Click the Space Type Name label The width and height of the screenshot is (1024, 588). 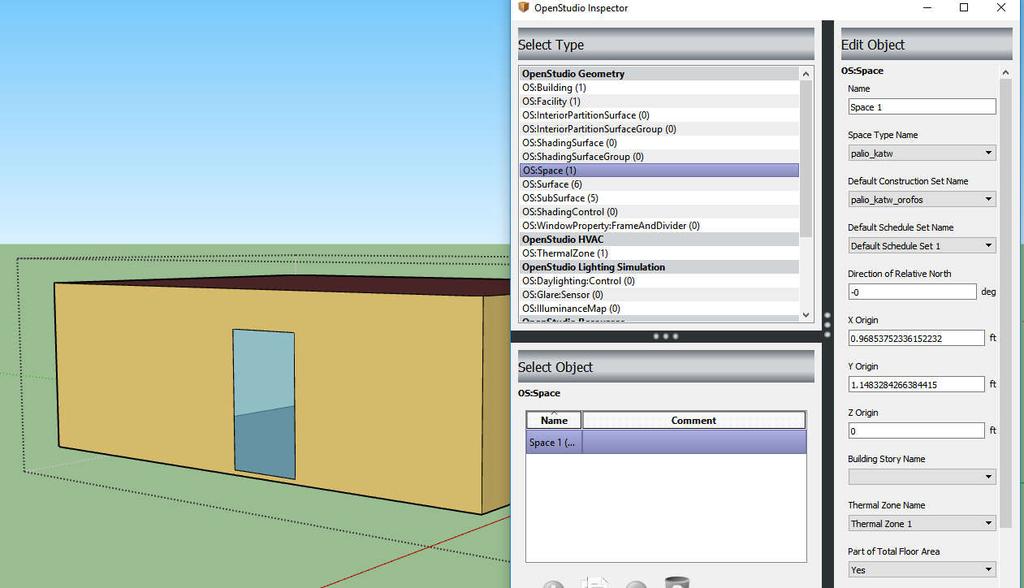[x=882, y=135]
